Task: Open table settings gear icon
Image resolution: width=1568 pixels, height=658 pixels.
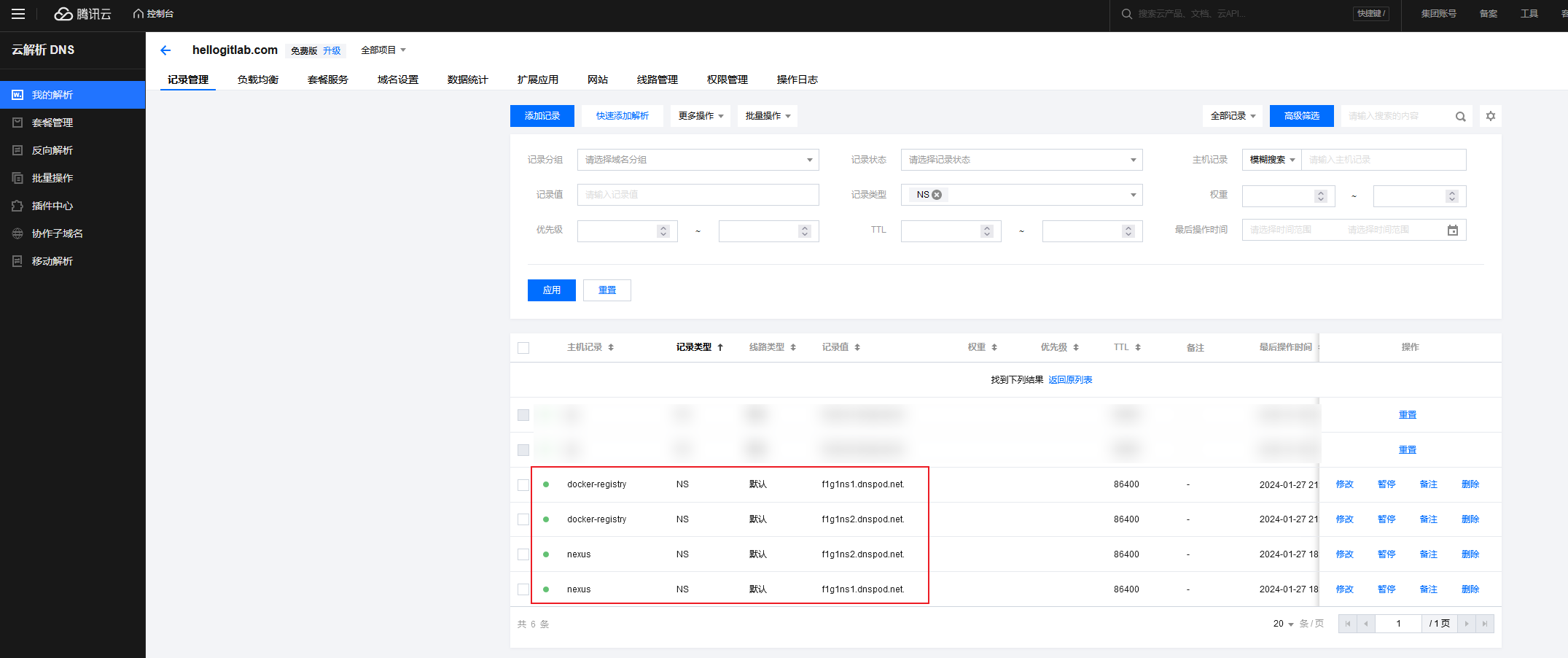Action: pyautogui.click(x=1491, y=116)
